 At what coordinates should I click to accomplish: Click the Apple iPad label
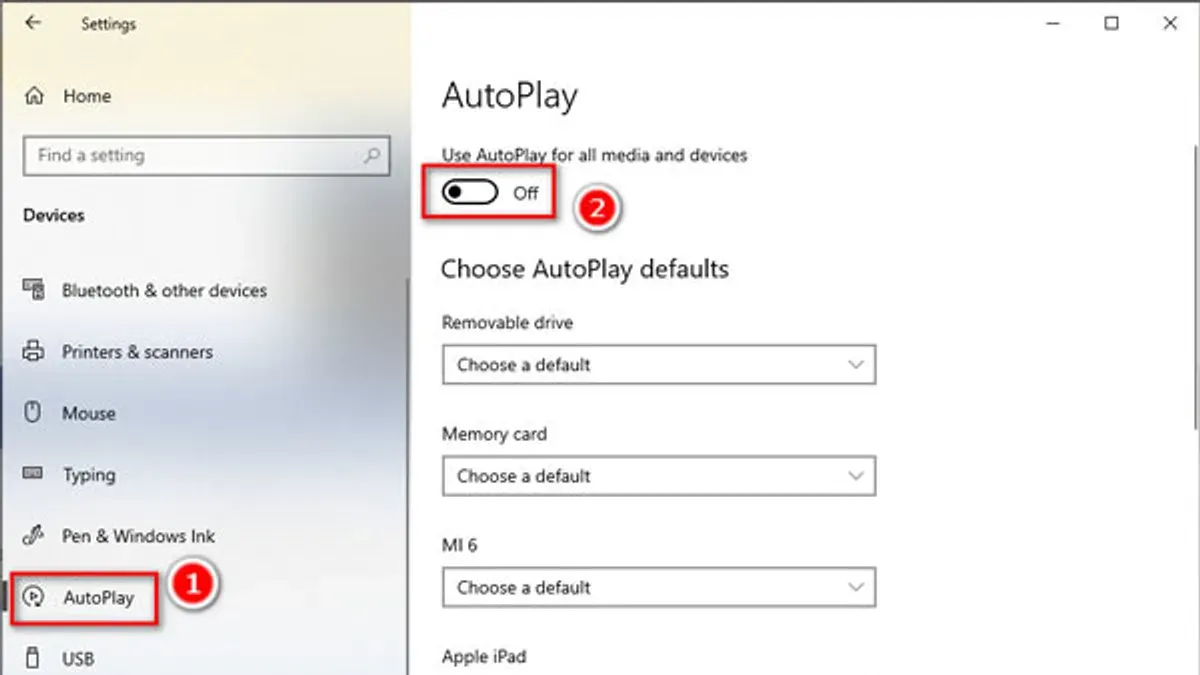tap(484, 657)
